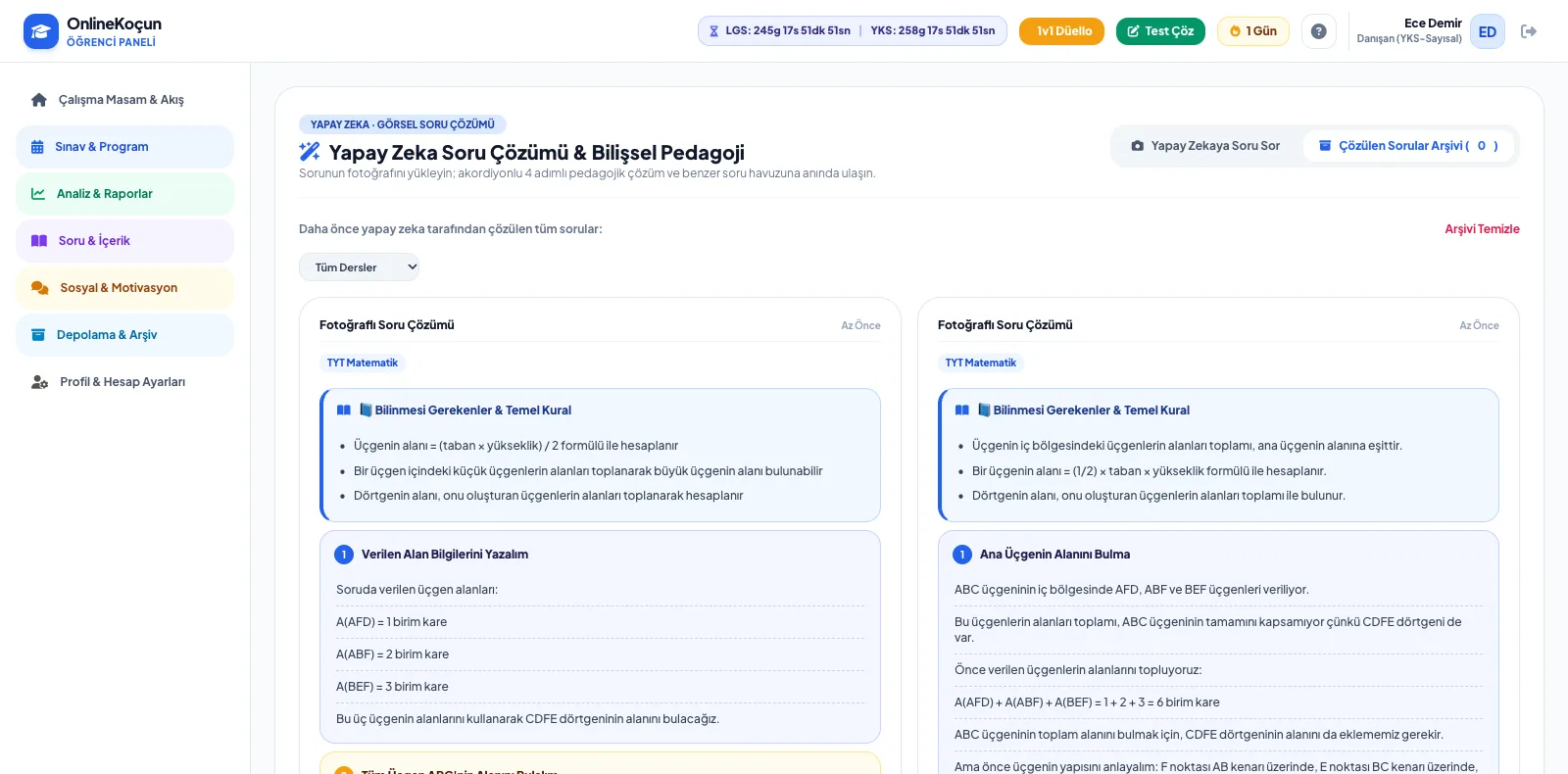1568x774 pixels.
Task: Click Arşivi Temizle link
Action: (1482, 229)
